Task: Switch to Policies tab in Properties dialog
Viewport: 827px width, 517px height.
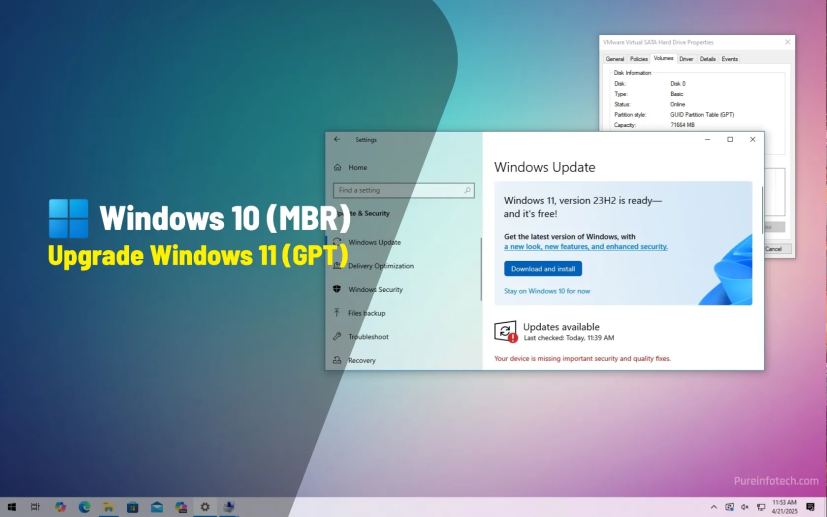Action: pyautogui.click(x=639, y=59)
